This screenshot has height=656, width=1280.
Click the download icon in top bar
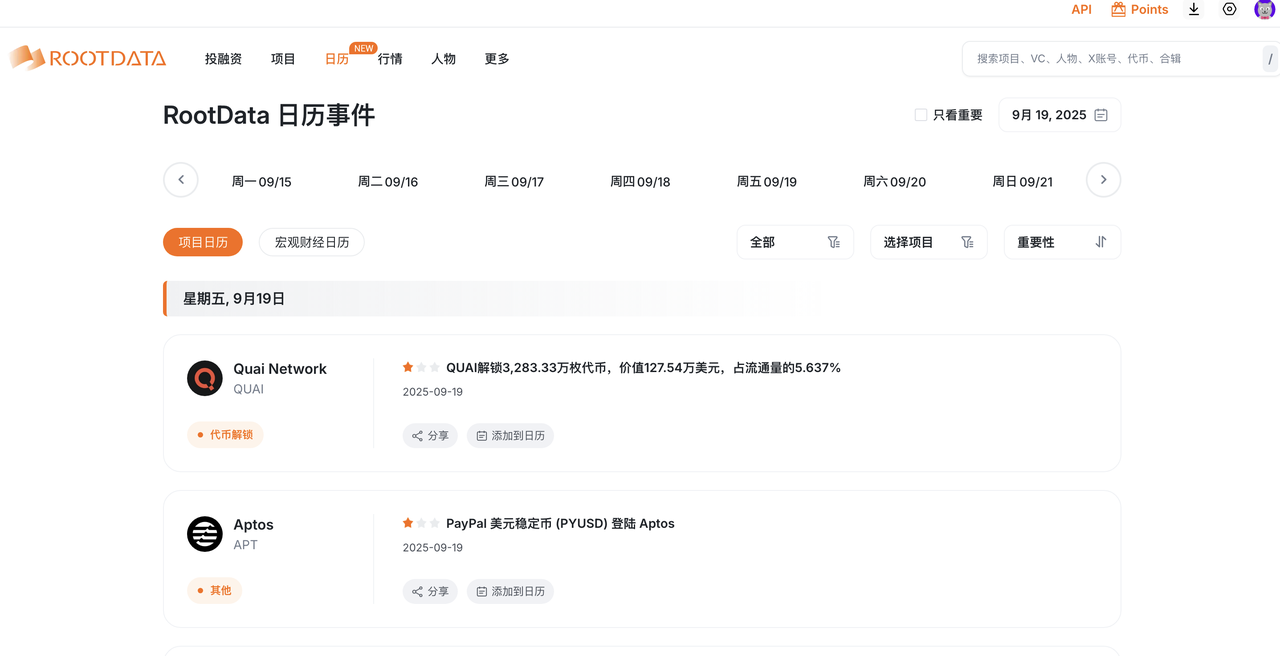[1194, 10]
